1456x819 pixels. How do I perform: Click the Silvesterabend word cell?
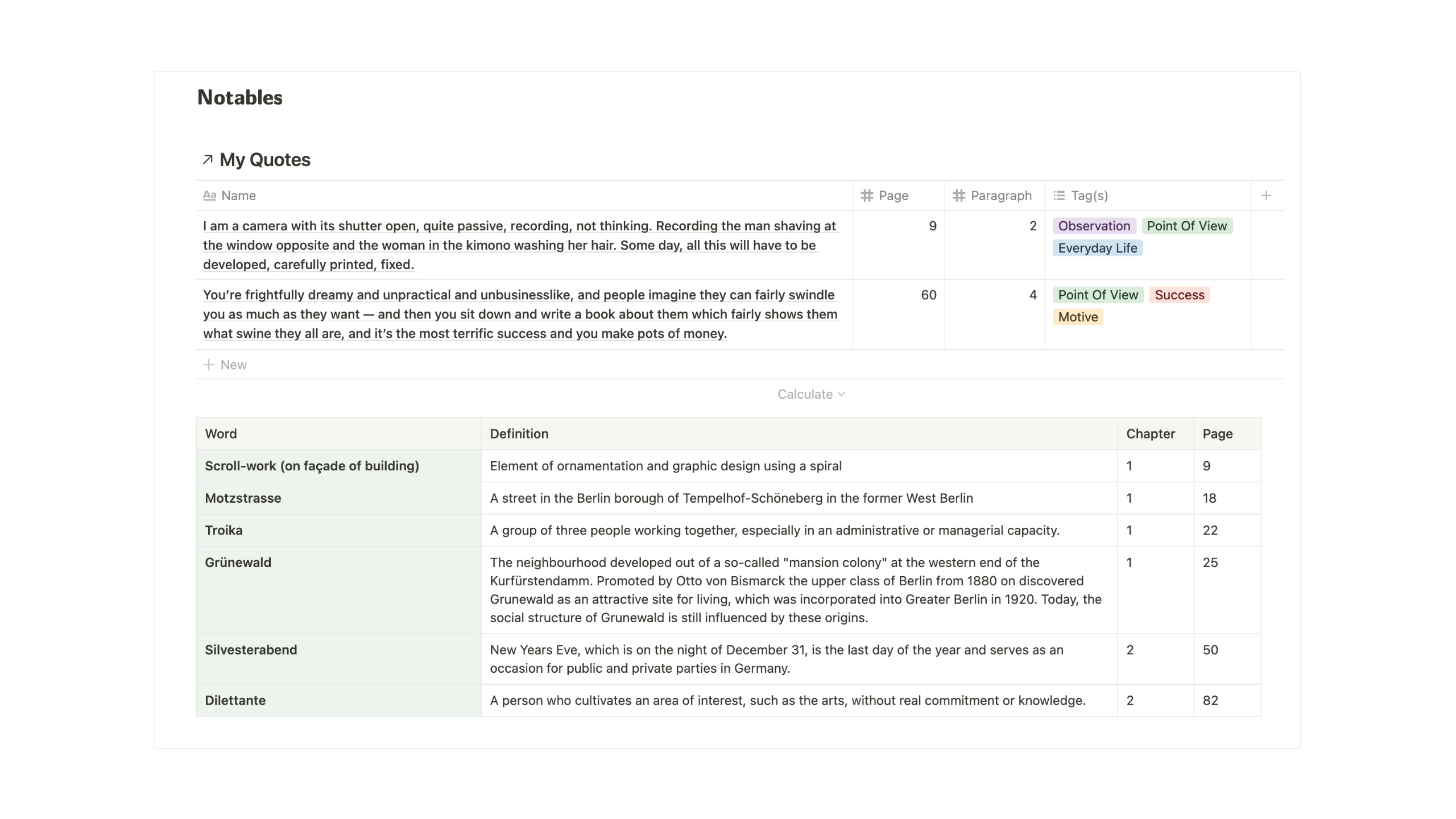click(x=338, y=659)
